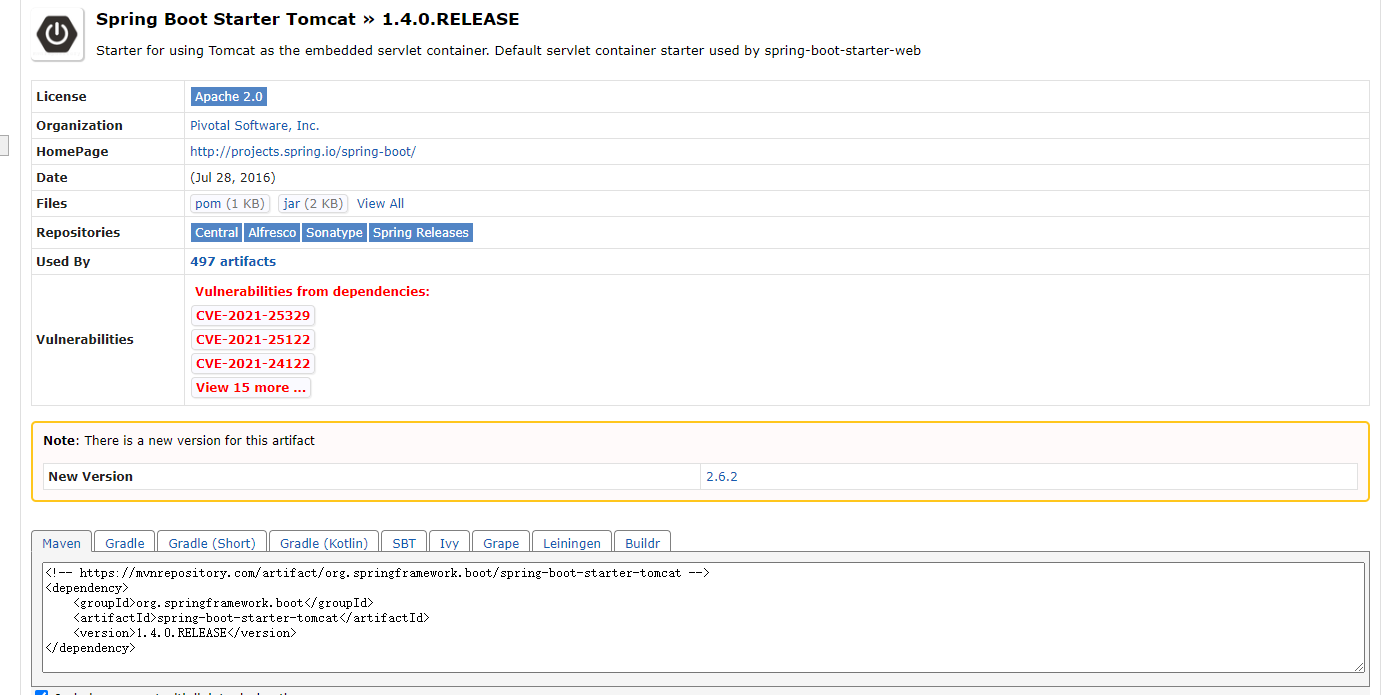
Task: Open the 497 artifacts usage link
Action: click(233, 262)
